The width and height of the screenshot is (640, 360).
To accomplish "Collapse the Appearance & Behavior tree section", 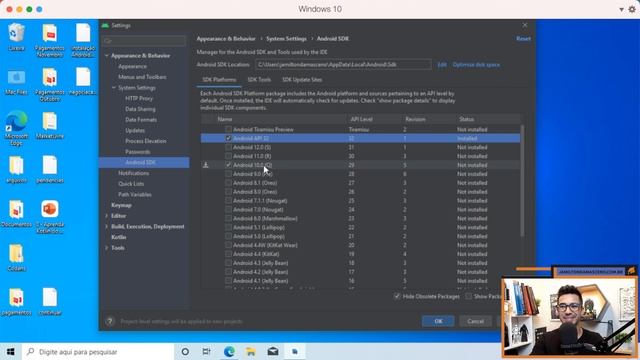I will click(x=107, y=56).
